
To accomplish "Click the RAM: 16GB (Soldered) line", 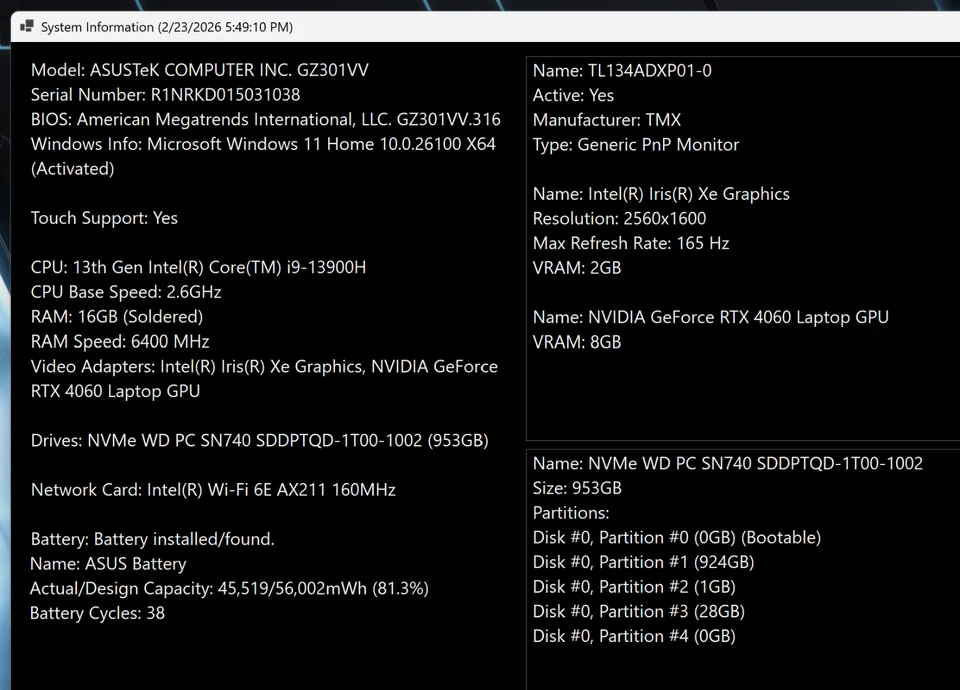I will 117,317.
